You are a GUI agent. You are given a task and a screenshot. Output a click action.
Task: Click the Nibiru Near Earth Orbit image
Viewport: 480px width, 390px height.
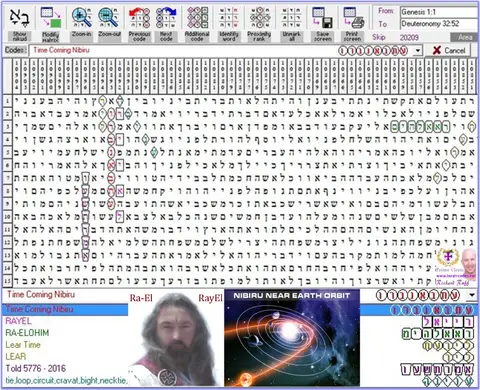tap(292, 338)
